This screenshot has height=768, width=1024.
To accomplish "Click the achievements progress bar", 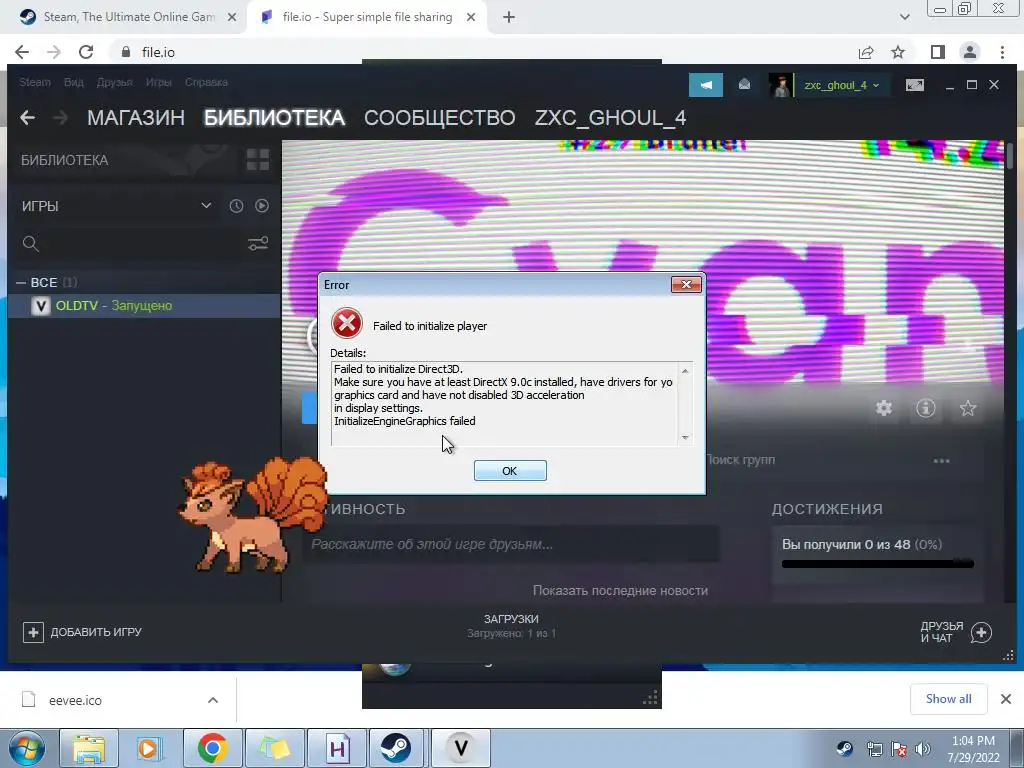I will click(x=878, y=564).
